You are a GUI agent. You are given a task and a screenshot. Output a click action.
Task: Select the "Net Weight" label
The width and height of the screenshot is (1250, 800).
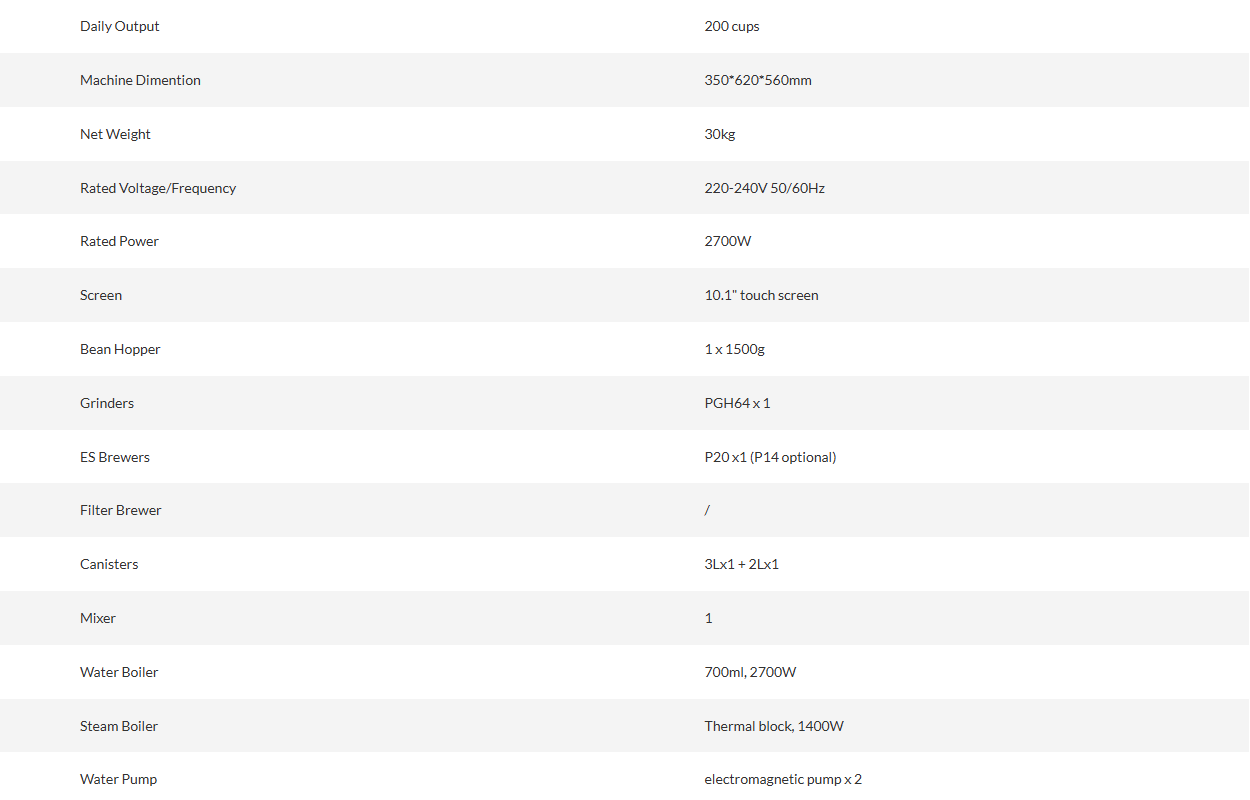click(x=115, y=134)
